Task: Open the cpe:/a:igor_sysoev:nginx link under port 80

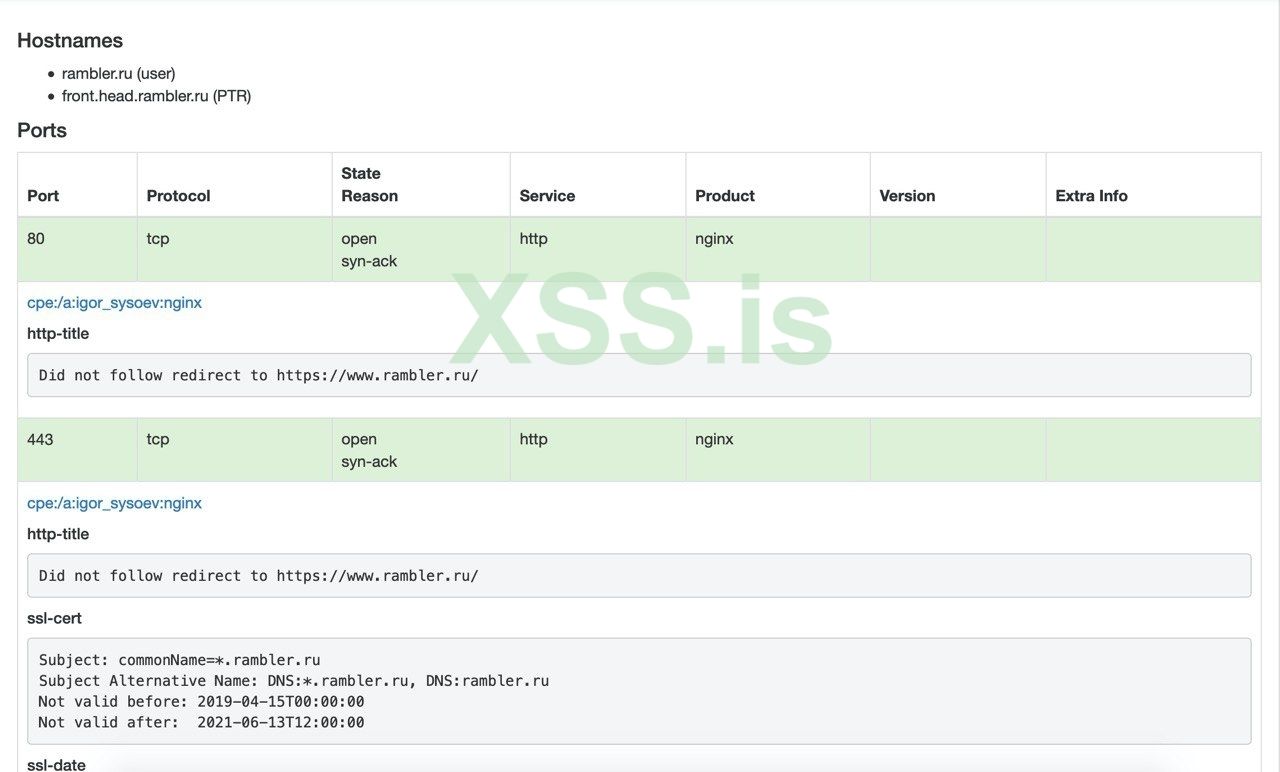Action: click(114, 302)
